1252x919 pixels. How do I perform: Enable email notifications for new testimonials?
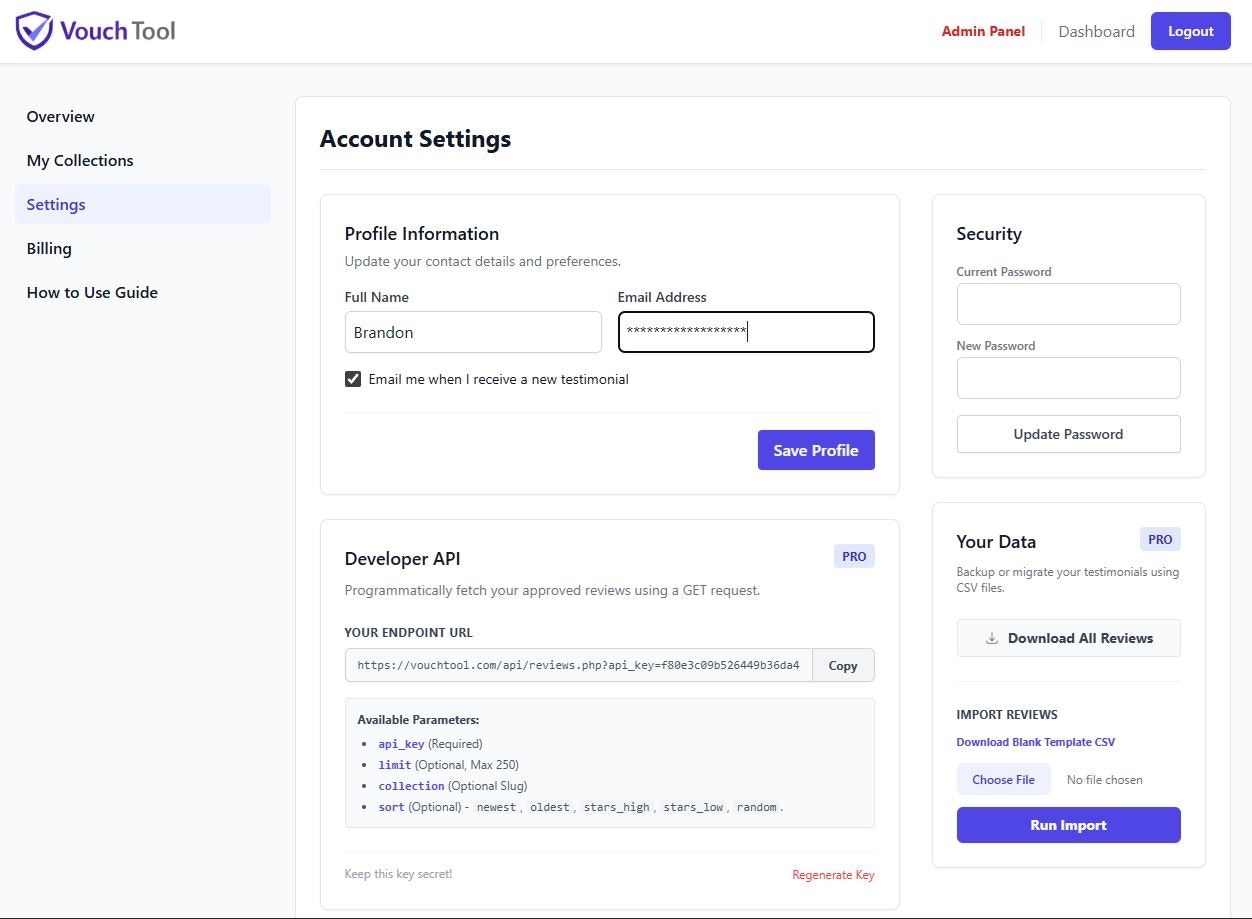coord(352,379)
